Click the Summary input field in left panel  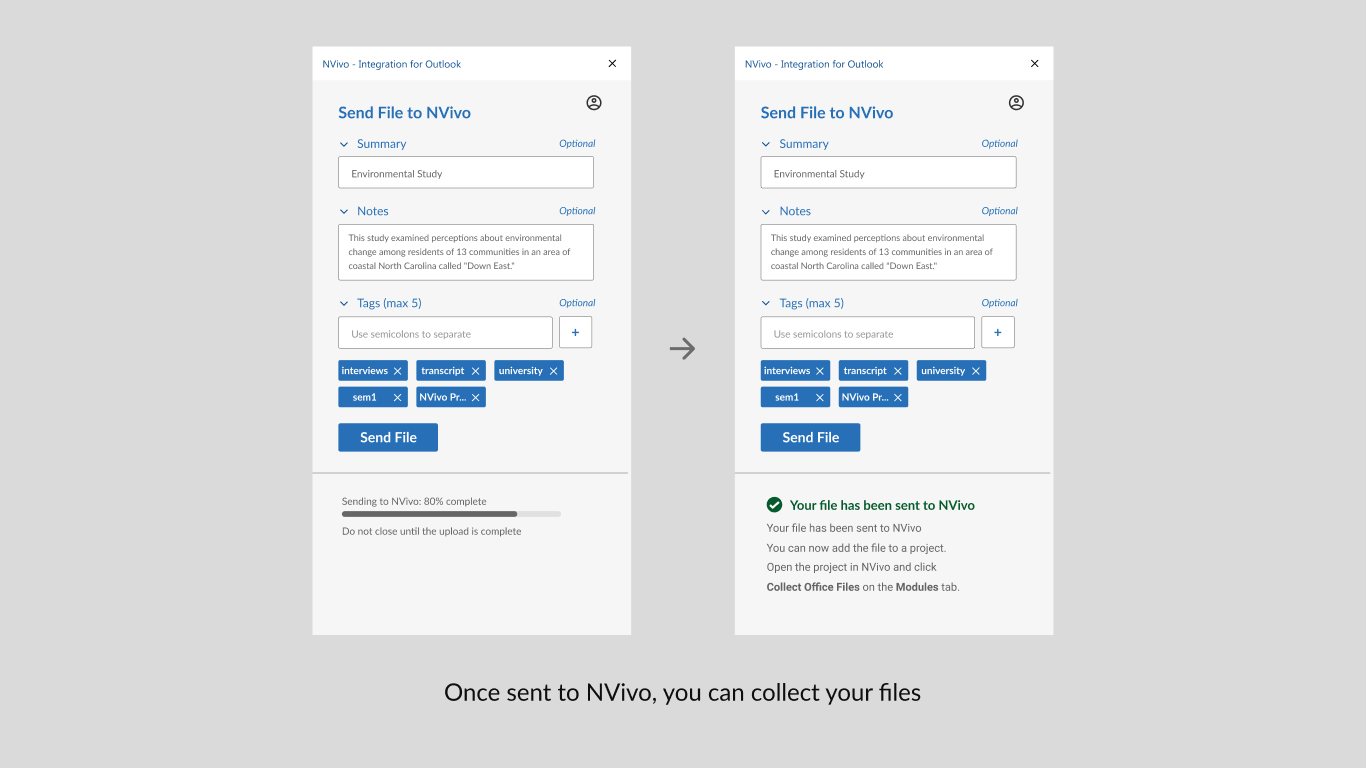(x=466, y=172)
